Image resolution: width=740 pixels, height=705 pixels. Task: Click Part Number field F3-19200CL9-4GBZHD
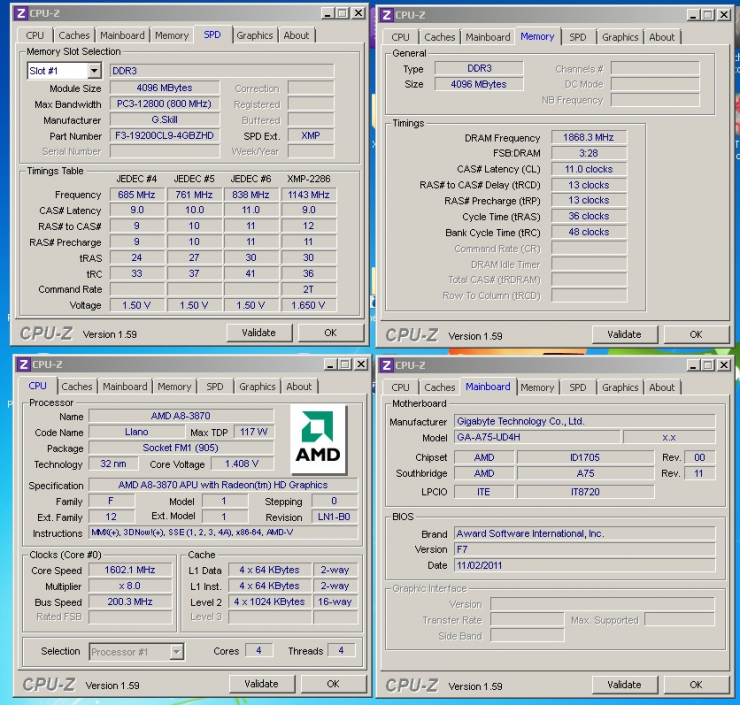point(165,136)
